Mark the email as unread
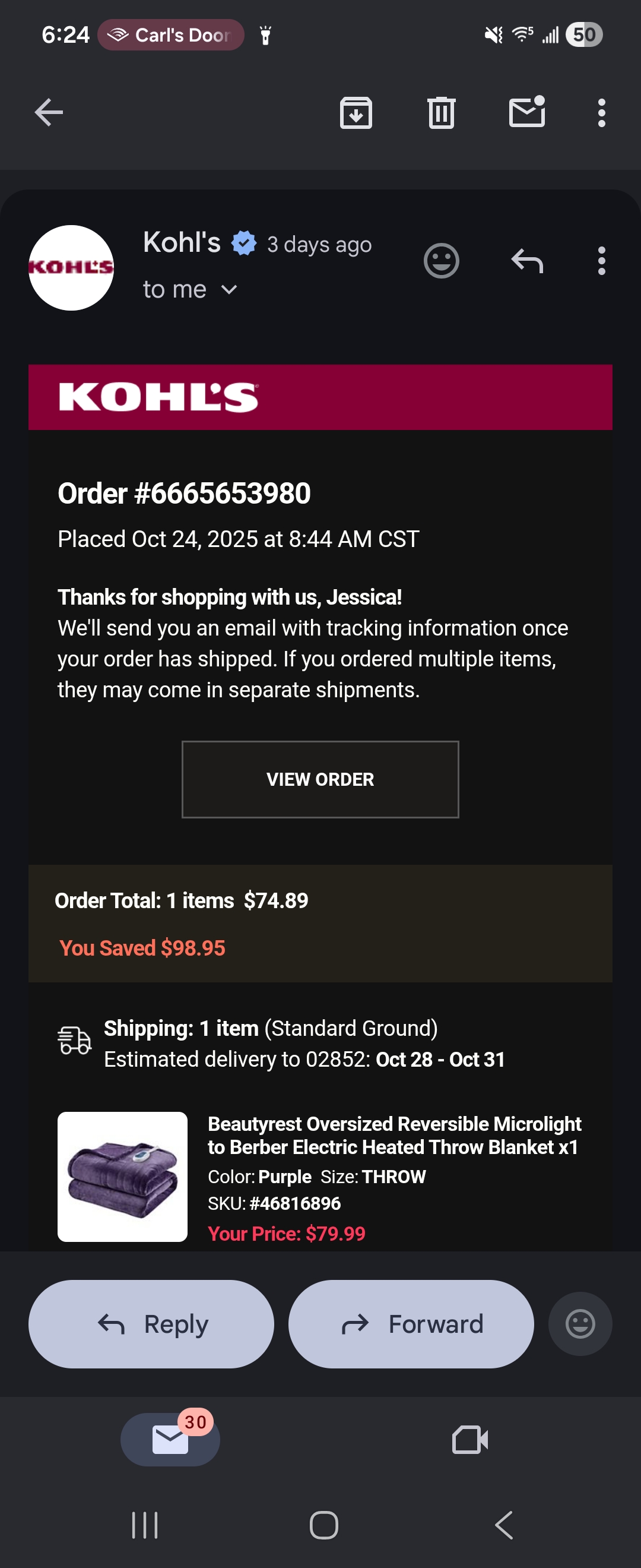 click(x=526, y=112)
